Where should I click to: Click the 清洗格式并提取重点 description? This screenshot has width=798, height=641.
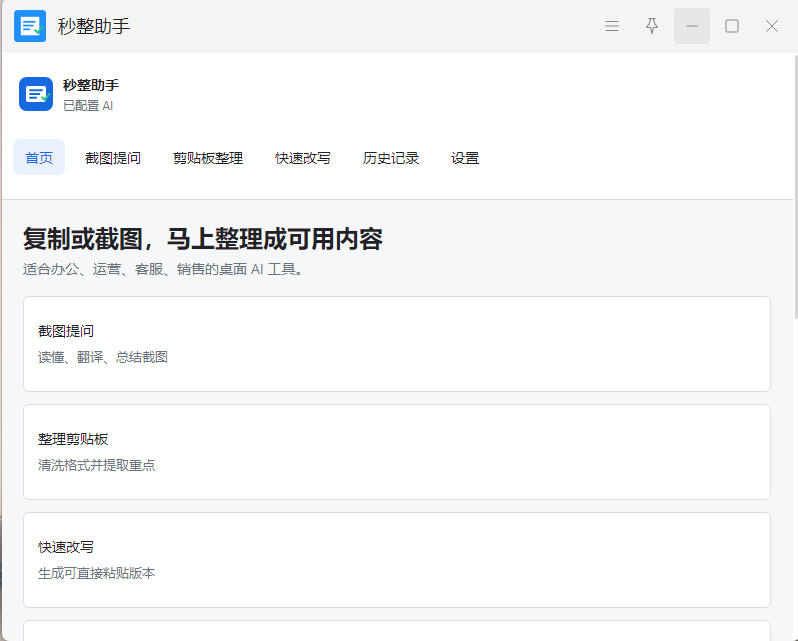pos(97,465)
